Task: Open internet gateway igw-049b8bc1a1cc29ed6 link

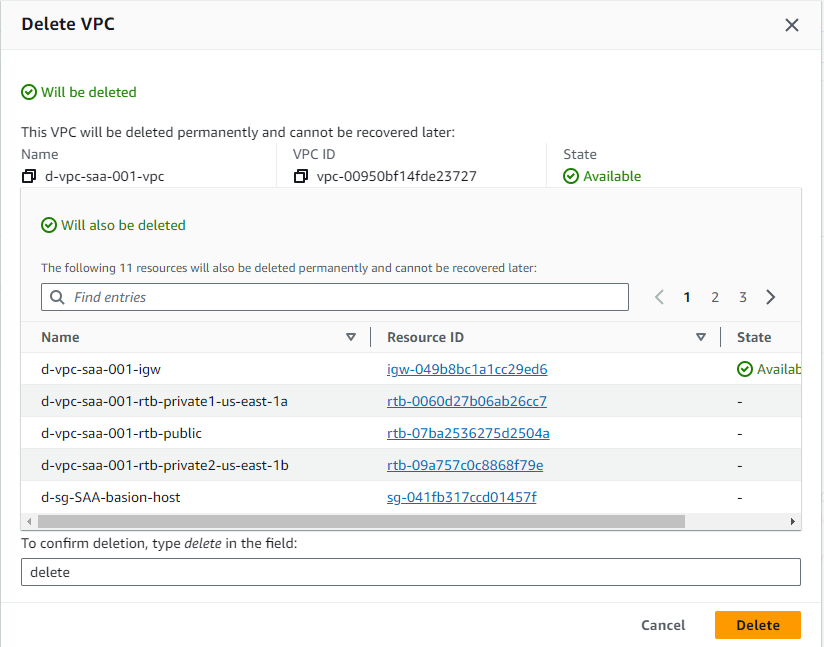Action: [467, 369]
